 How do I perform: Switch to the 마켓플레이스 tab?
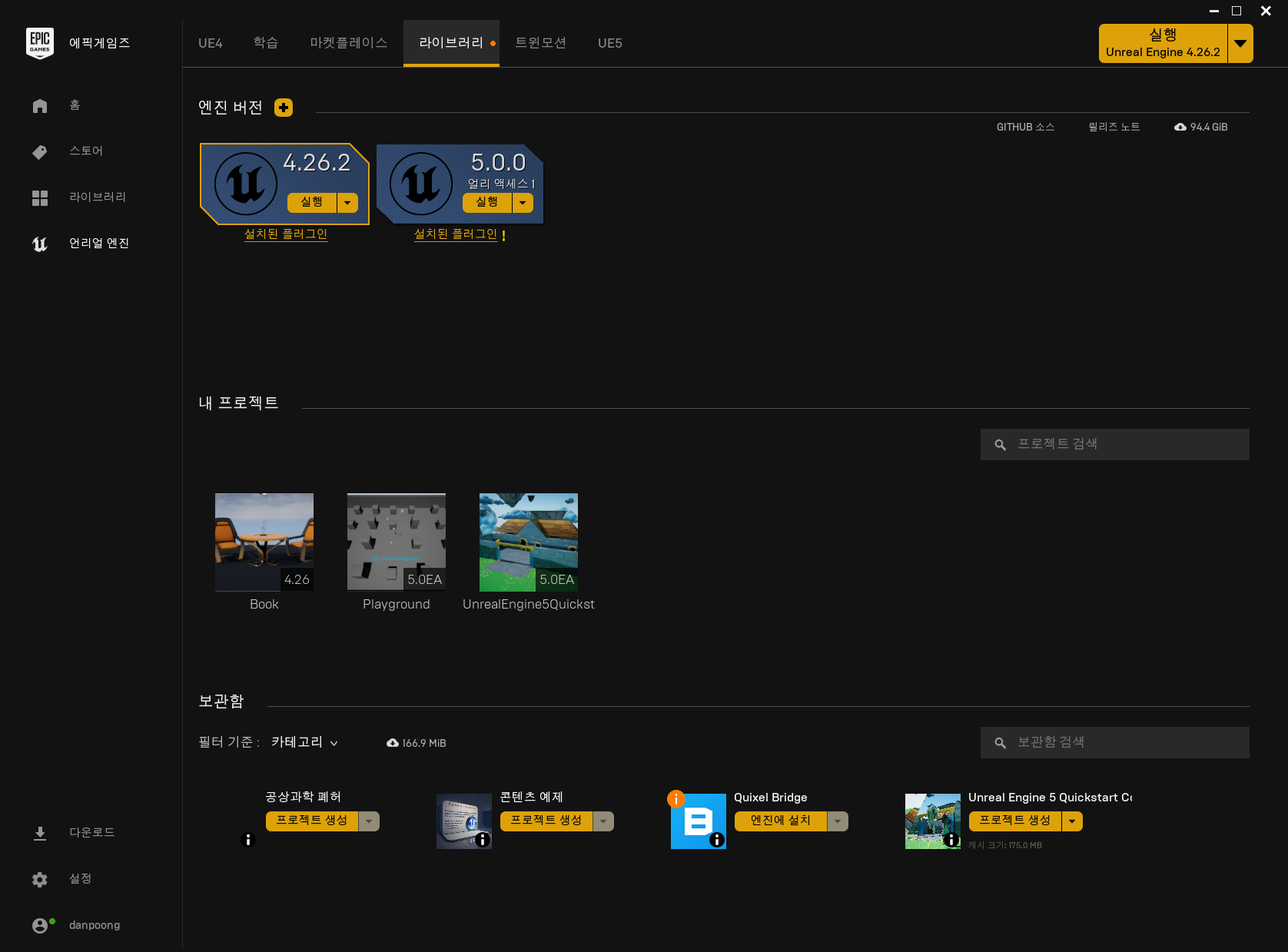pos(349,43)
